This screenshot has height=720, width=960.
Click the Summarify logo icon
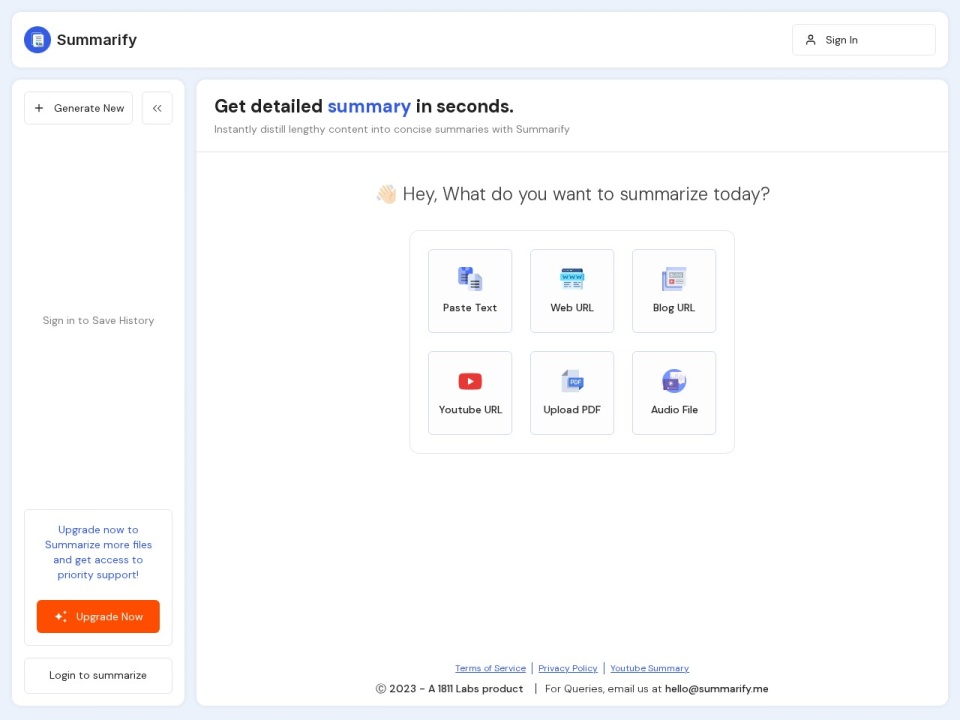click(x=37, y=40)
